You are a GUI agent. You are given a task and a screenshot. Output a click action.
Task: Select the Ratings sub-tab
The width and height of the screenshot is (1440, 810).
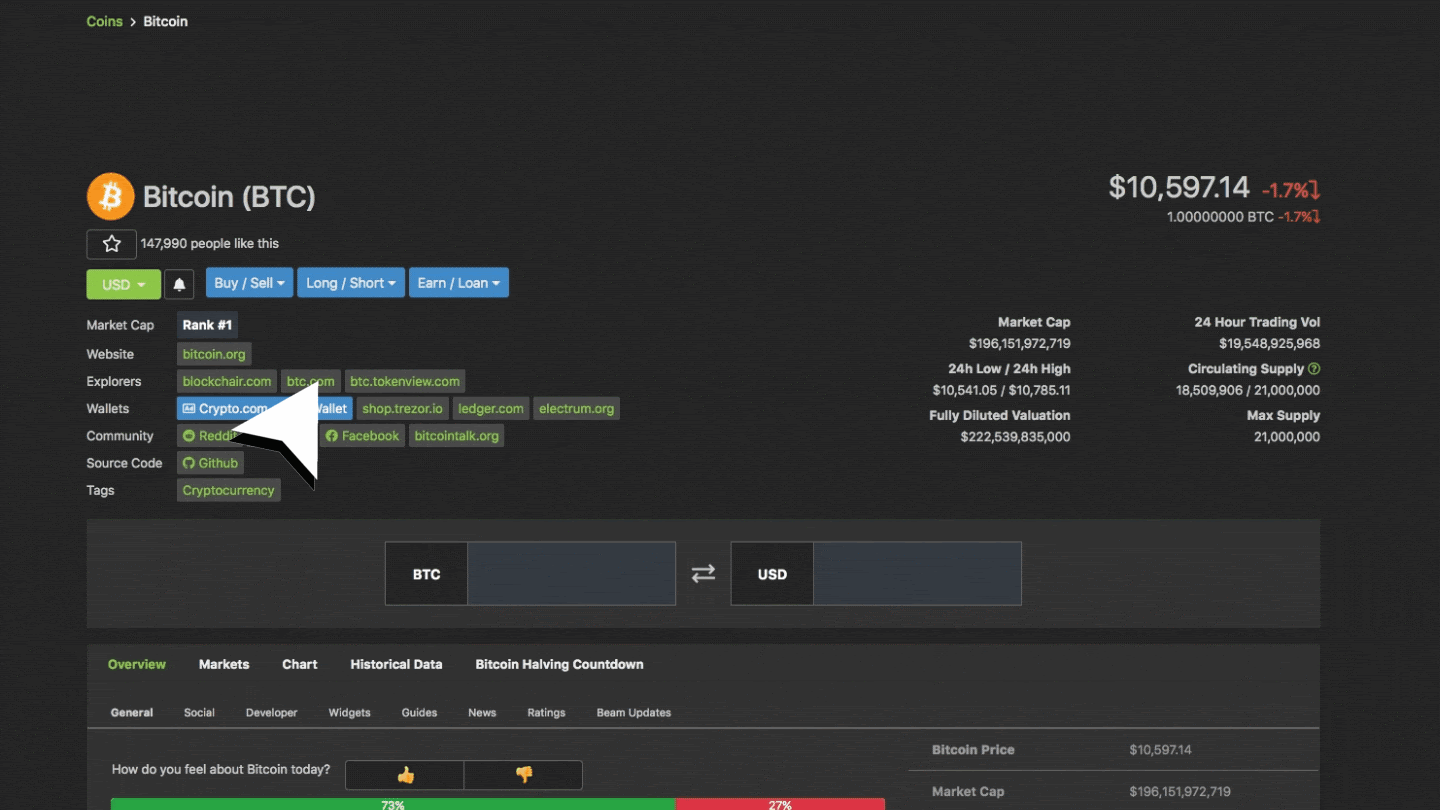pyautogui.click(x=546, y=713)
